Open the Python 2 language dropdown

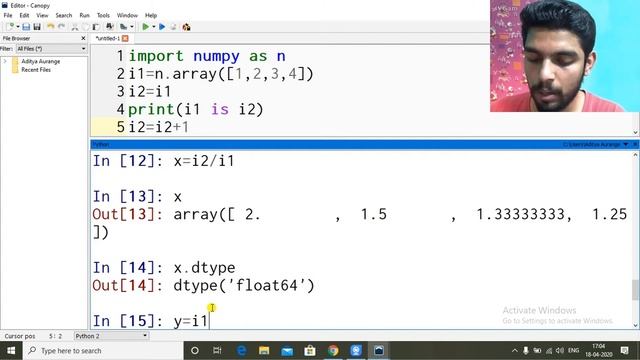(x=111, y=336)
